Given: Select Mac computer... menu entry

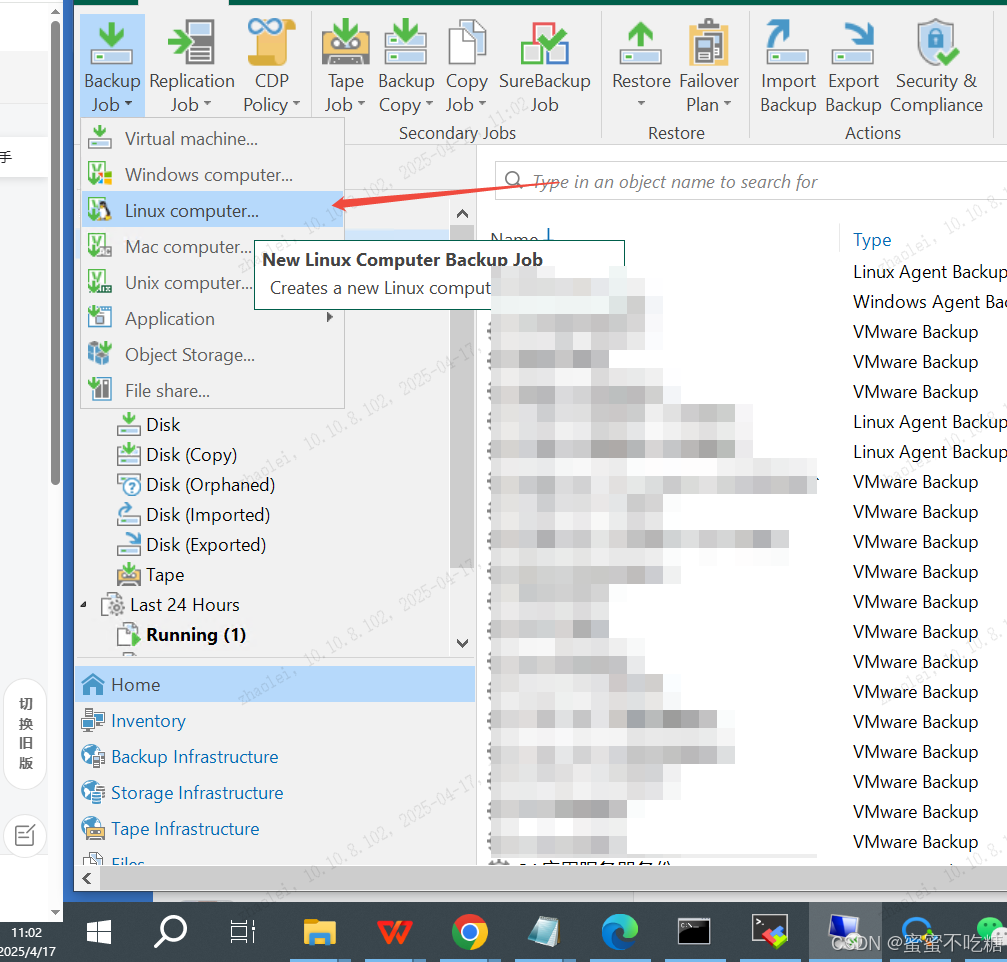Looking at the screenshot, I should tap(170, 247).
